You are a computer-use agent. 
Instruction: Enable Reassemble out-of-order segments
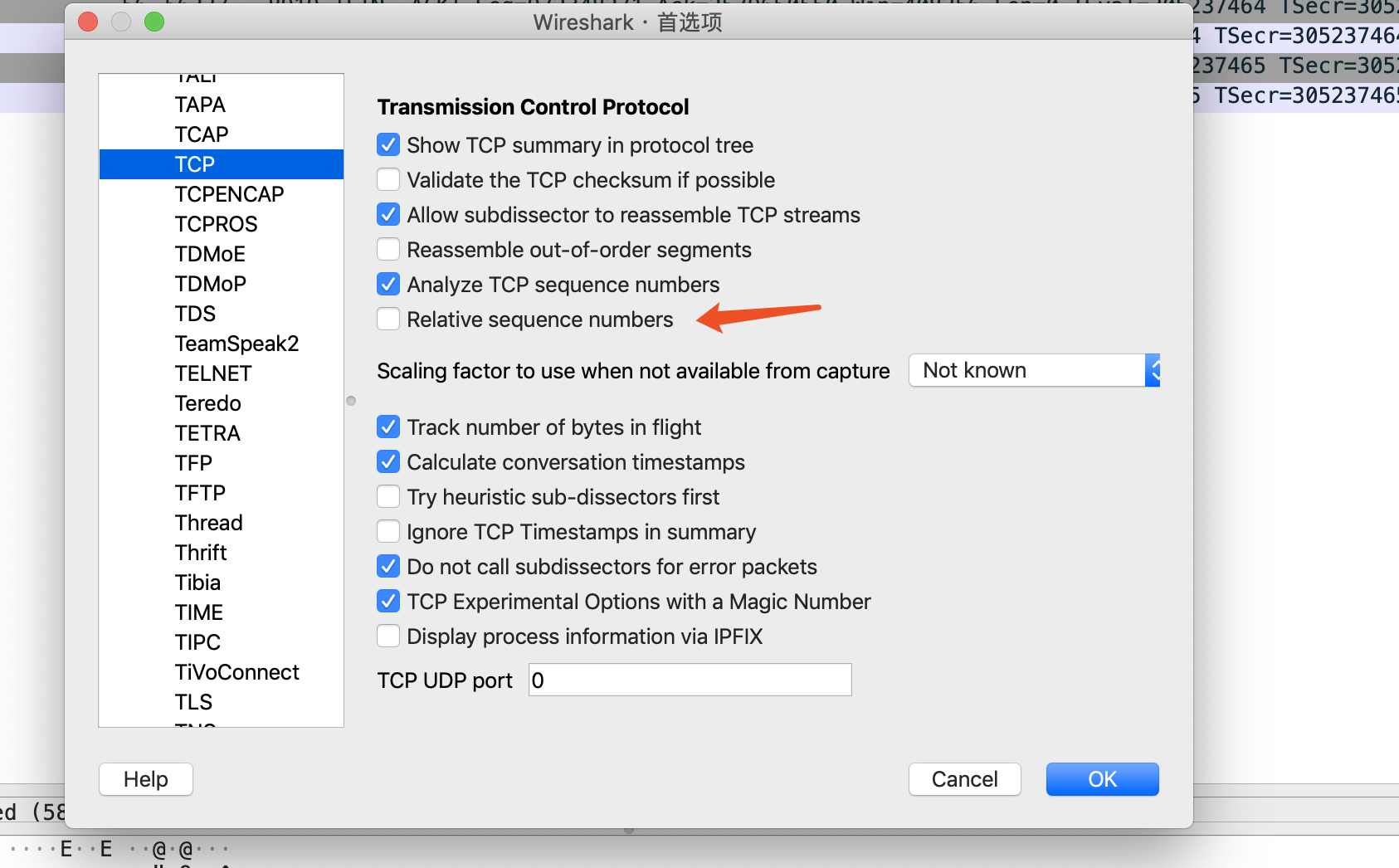388,249
